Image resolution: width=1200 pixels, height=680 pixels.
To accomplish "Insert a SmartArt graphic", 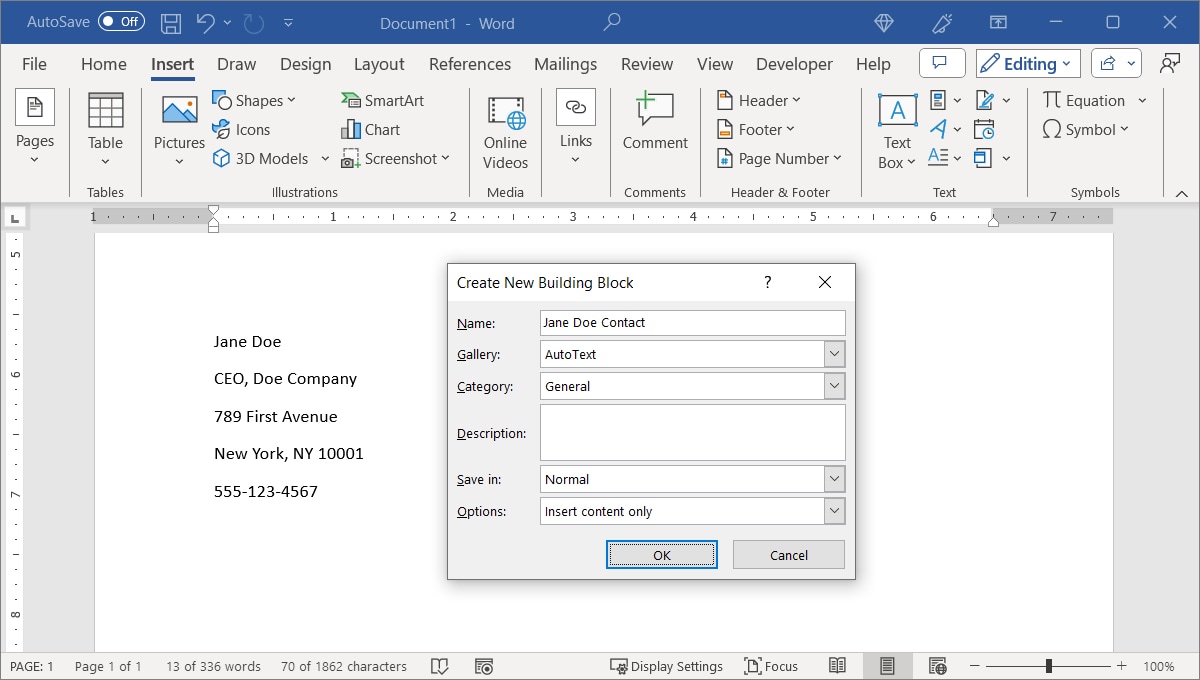I will click(383, 100).
